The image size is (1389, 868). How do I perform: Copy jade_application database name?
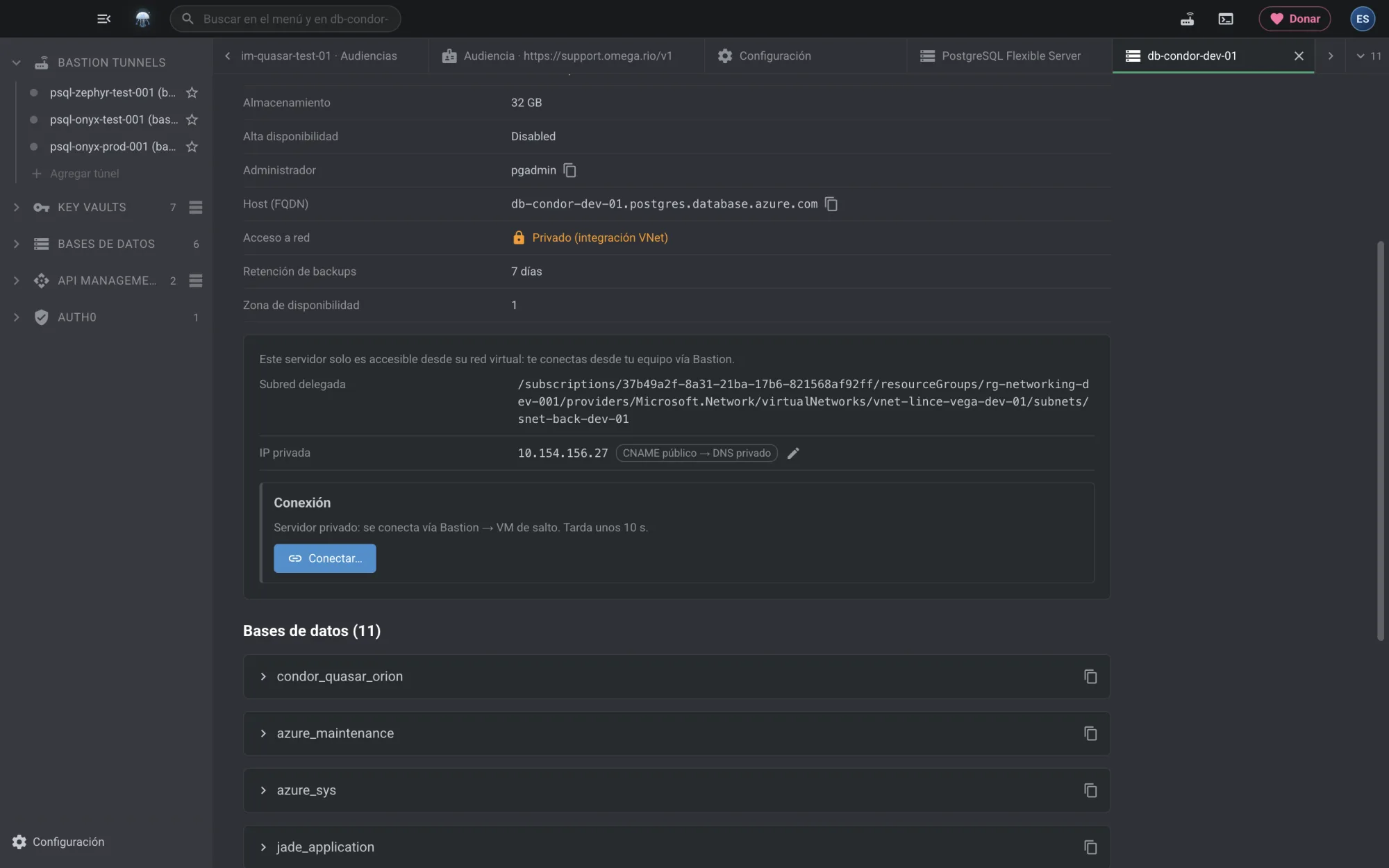(1090, 847)
